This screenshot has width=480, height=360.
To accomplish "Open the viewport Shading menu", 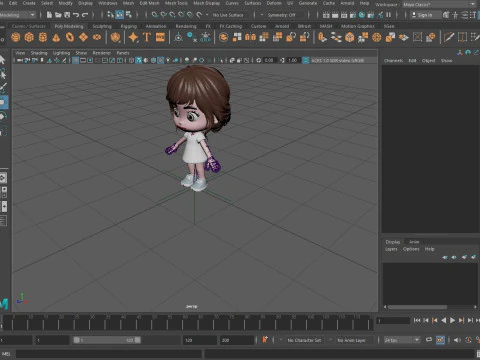I will [x=39, y=53].
